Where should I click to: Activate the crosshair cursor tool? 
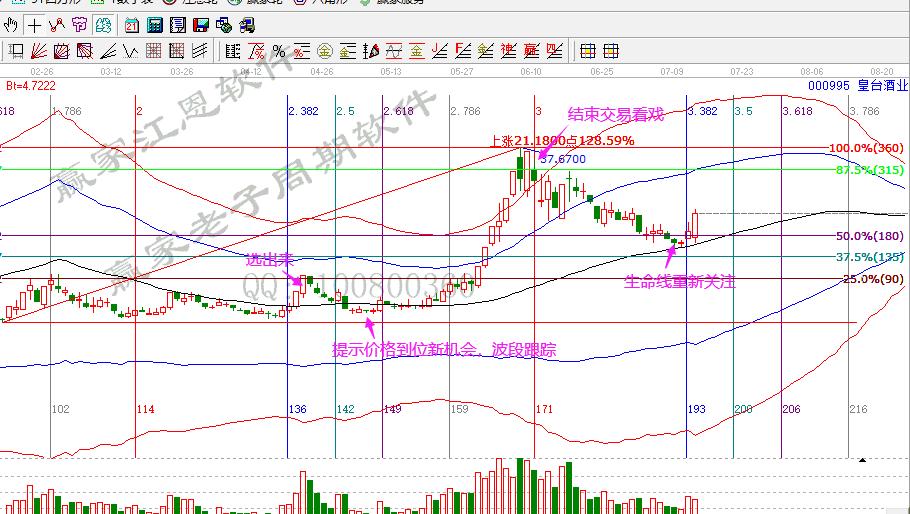point(34,25)
